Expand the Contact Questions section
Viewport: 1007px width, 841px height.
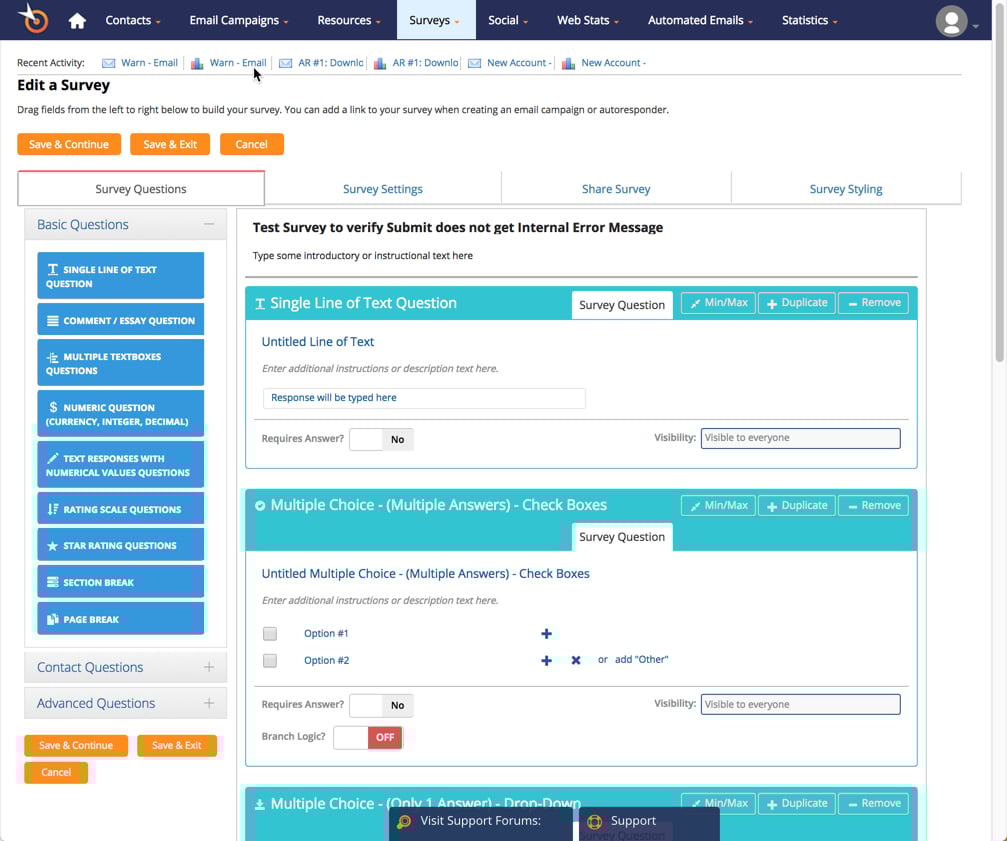point(125,667)
